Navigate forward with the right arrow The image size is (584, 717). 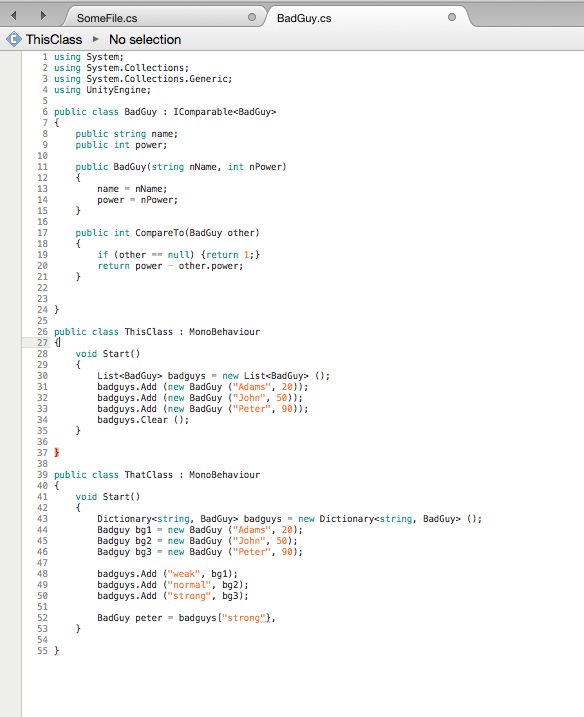(43, 16)
